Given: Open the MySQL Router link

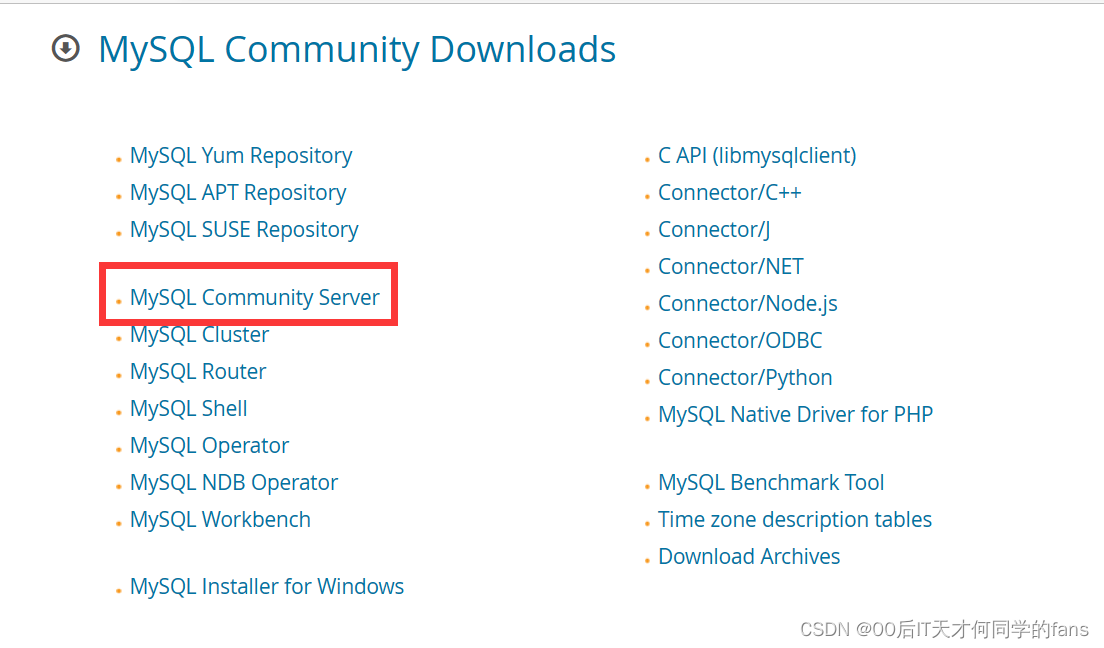Looking at the screenshot, I should 197,371.
